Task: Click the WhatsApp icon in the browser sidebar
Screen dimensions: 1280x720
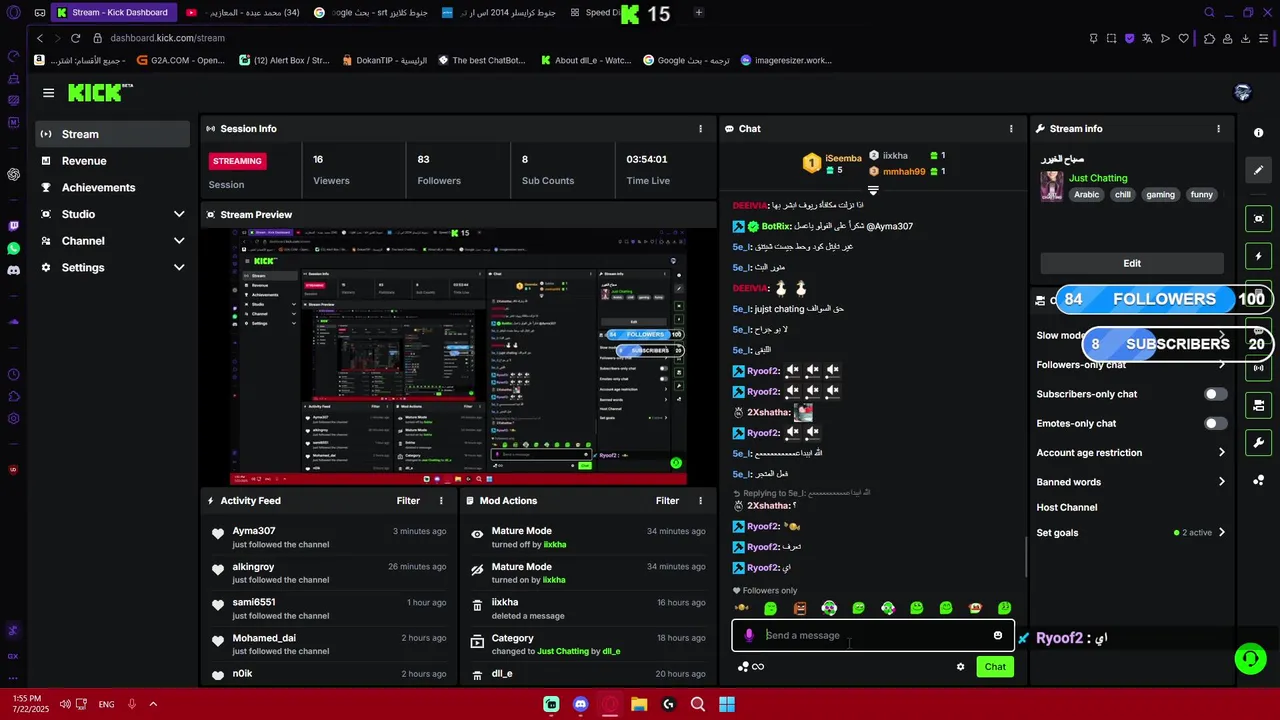Action: coord(13,248)
